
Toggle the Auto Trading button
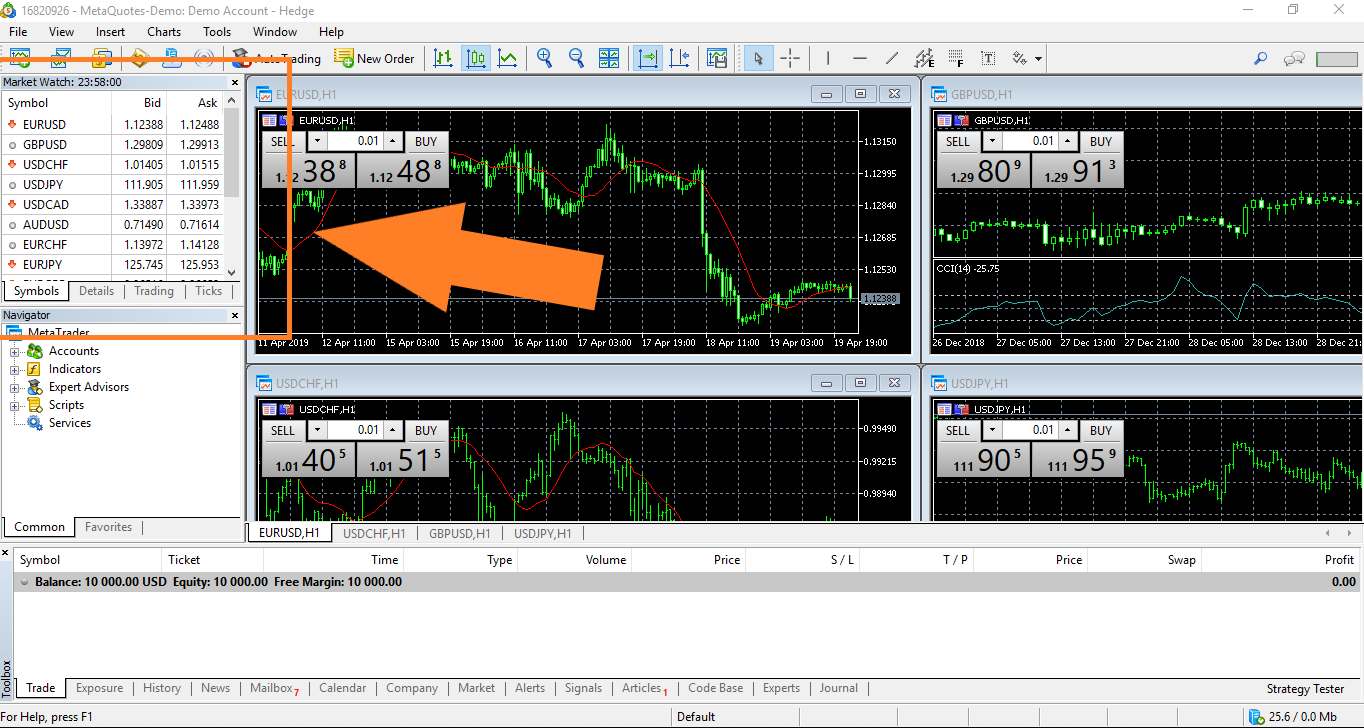(x=276, y=58)
